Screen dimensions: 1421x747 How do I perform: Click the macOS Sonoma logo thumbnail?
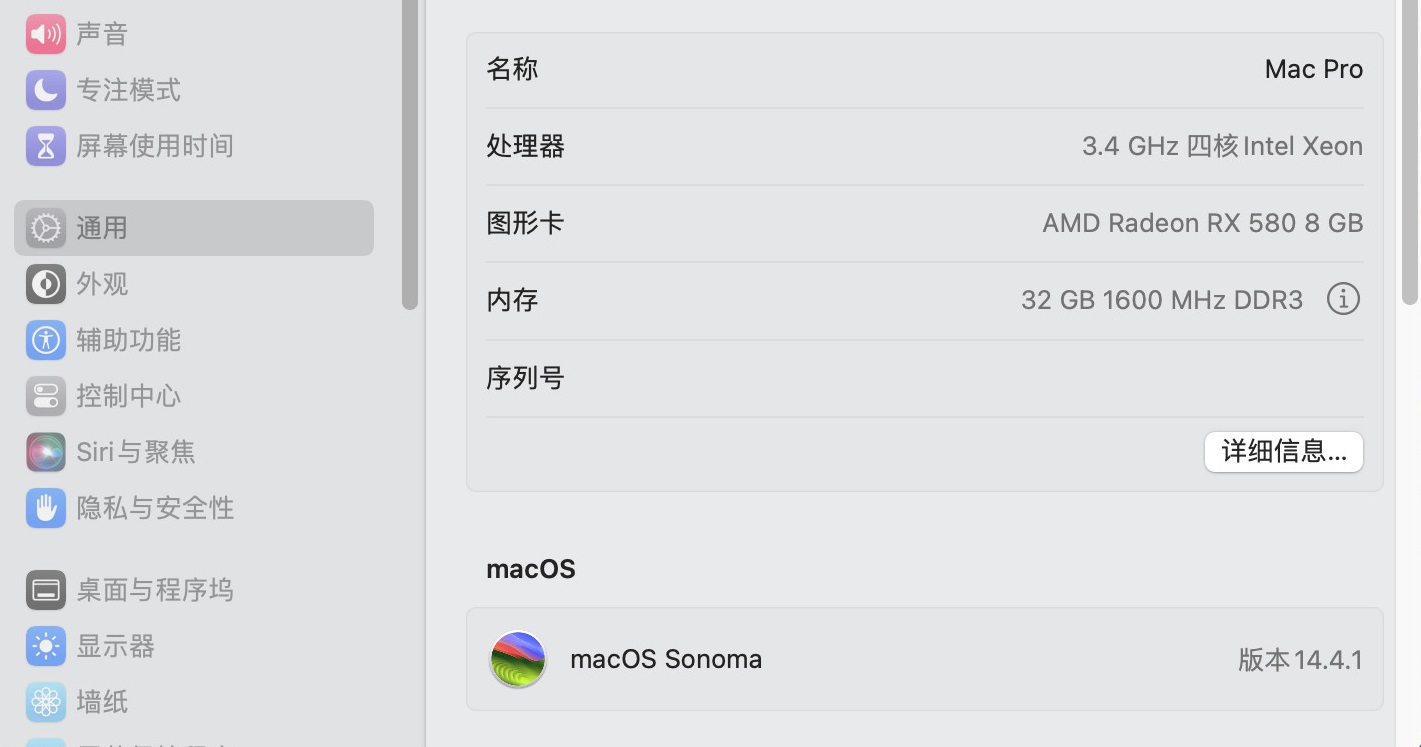pyautogui.click(x=518, y=659)
